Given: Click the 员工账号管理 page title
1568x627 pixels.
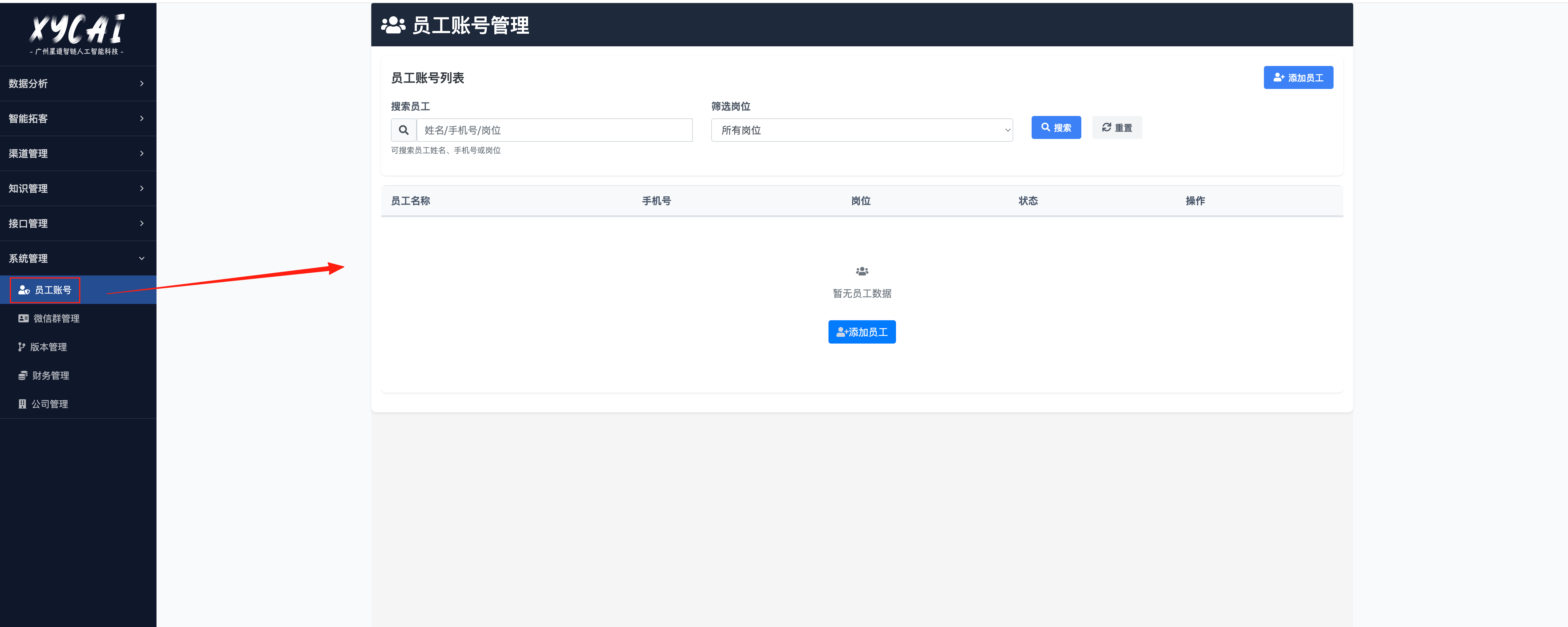Looking at the screenshot, I should pyautogui.click(x=470, y=25).
